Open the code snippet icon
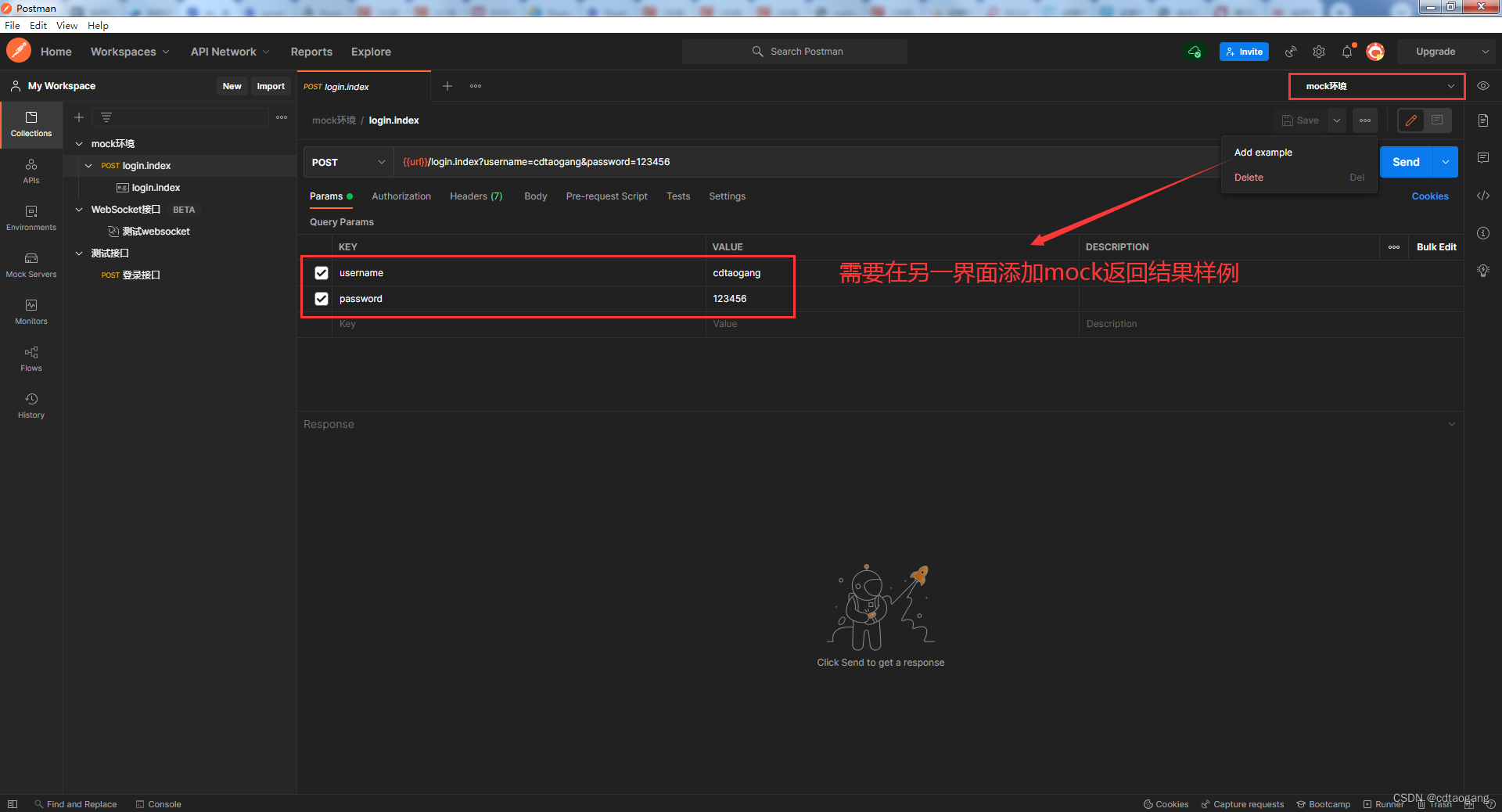The width and height of the screenshot is (1502, 812). click(x=1483, y=196)
